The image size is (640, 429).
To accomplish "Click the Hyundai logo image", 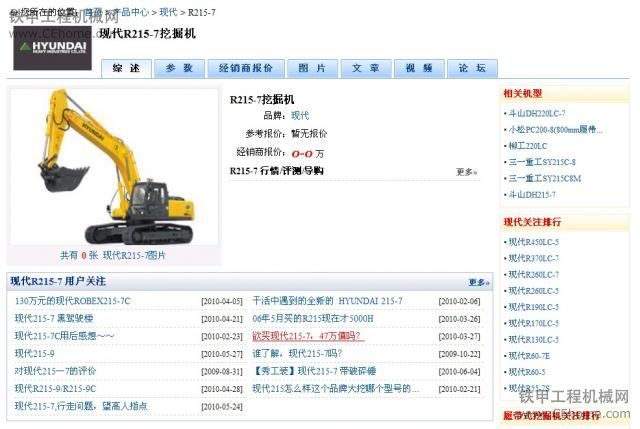I will click(x=52, y=48).
